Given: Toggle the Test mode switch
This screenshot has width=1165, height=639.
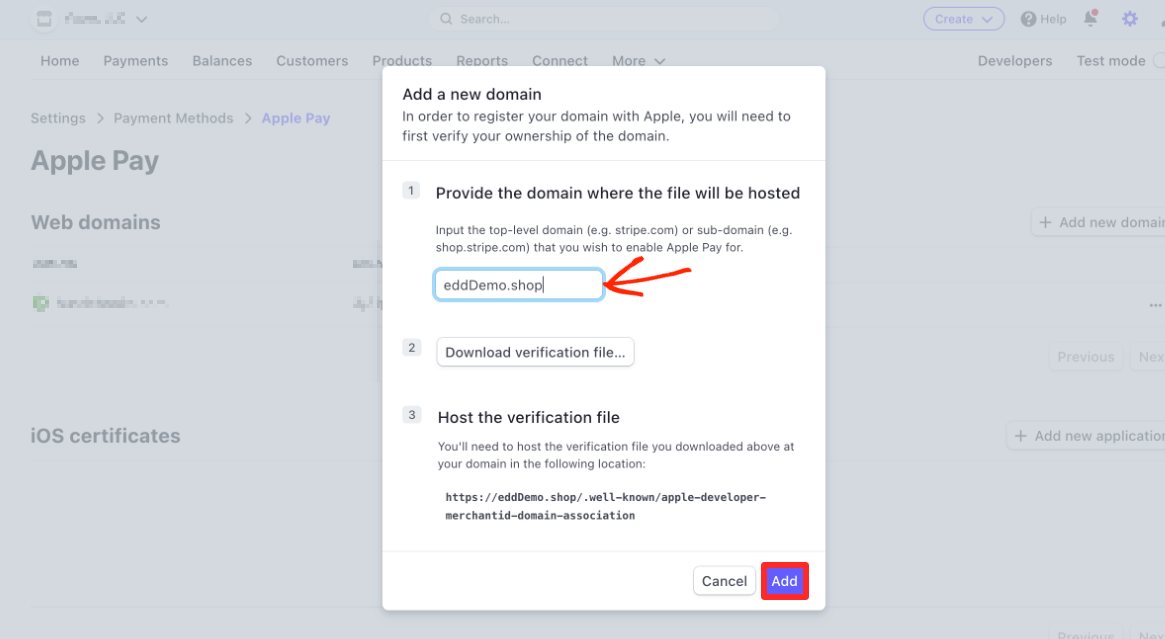Looking at the screenshot, I should point(1159,61).
